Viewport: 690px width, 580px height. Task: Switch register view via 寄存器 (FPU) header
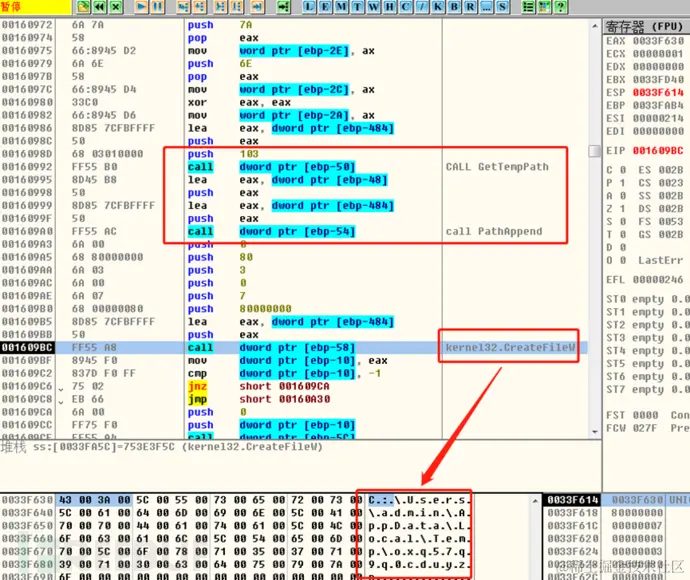[x=646, y=27]
